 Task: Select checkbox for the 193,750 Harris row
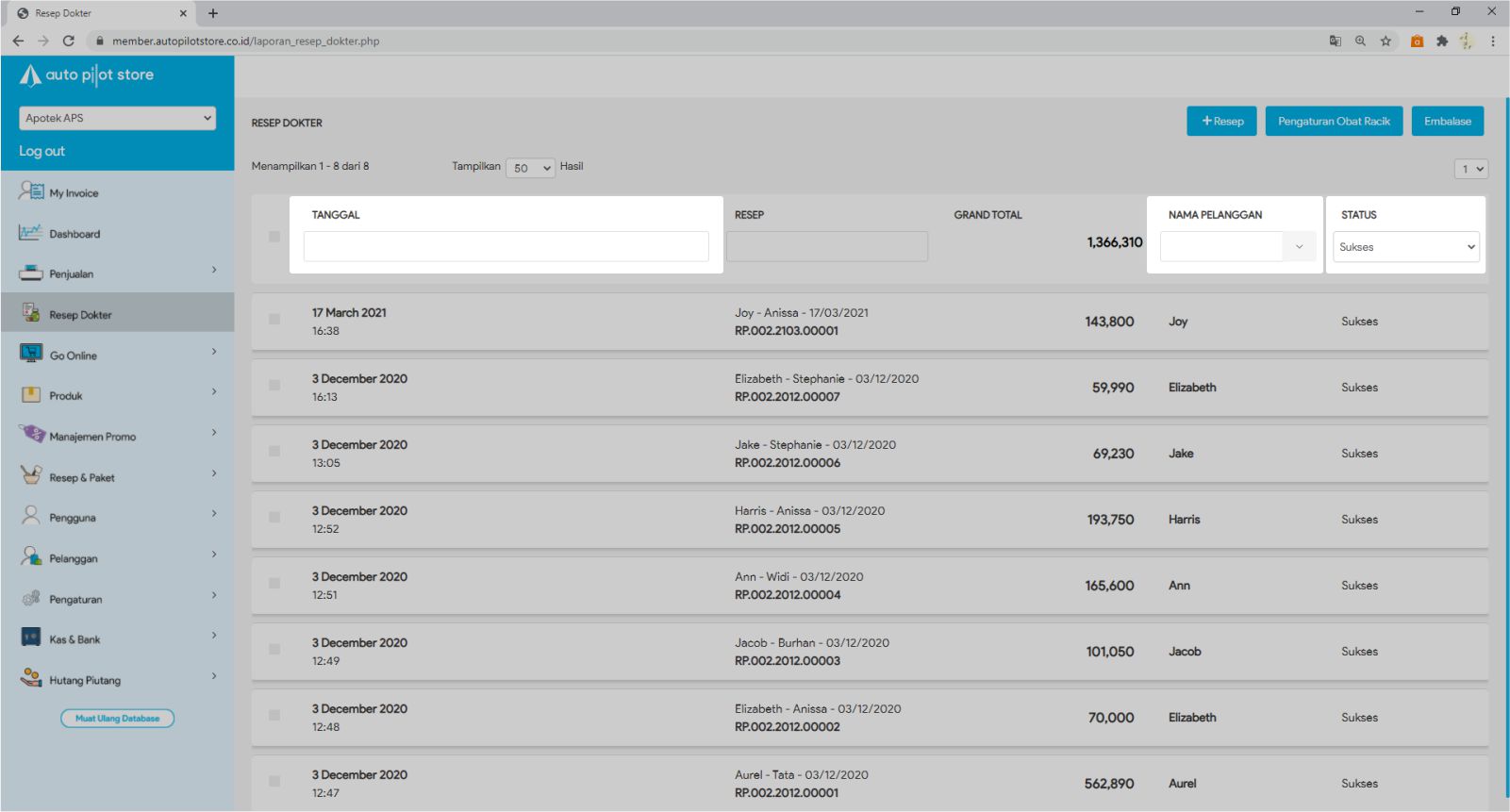point(274,518)
